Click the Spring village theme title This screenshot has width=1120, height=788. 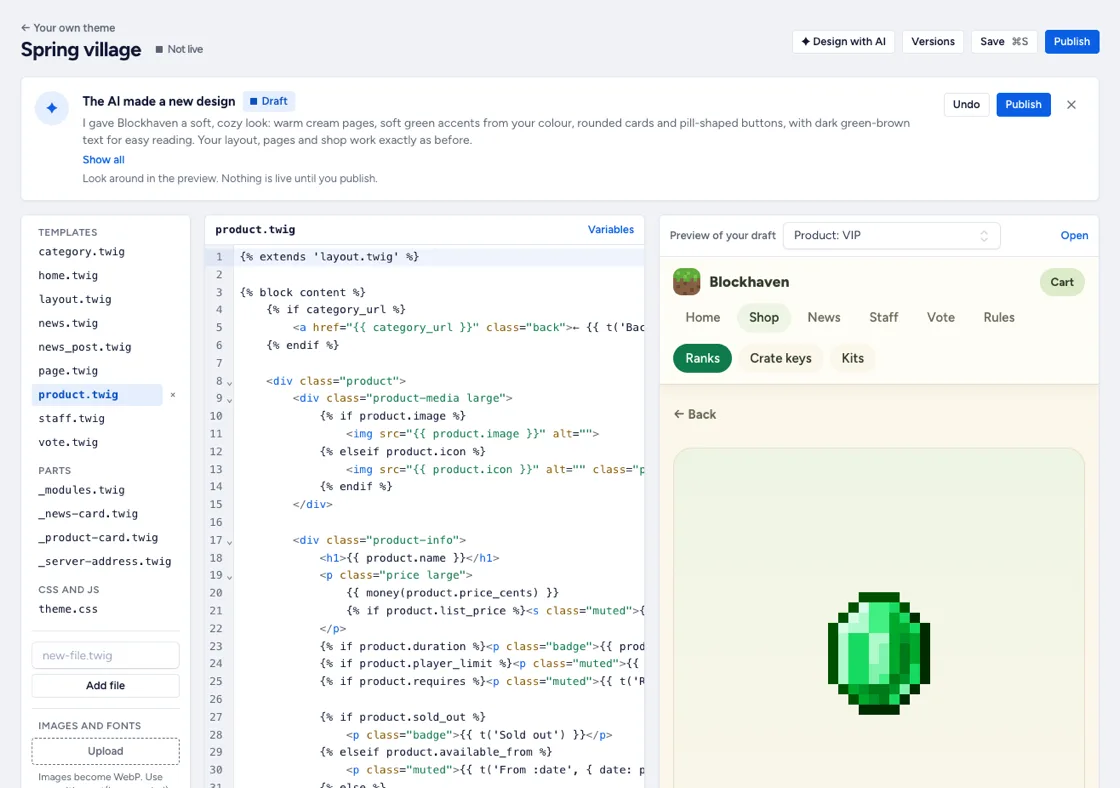[x=81, y=49]
